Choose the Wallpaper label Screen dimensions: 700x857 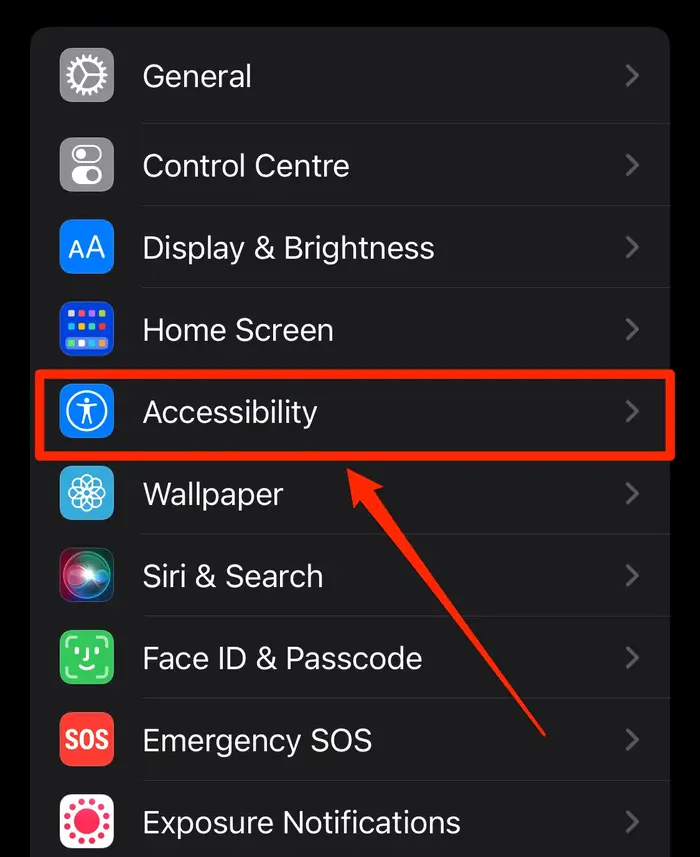pyautogui.click(x=213, y=495)
